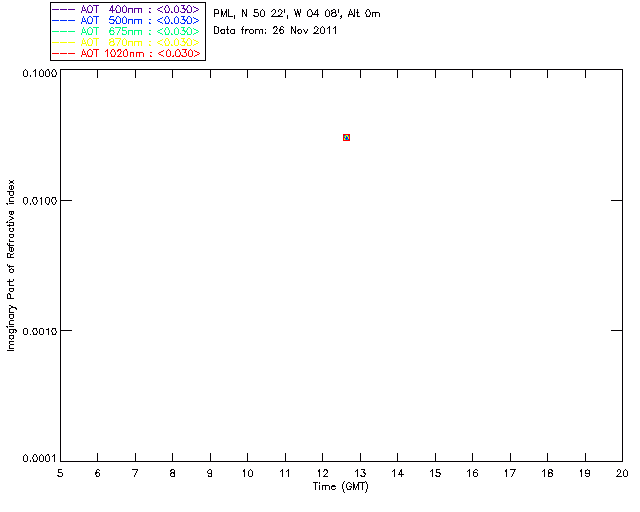The image size is (640, 512).
Task: Click the x-axis label 20
Action: (622, 473)
